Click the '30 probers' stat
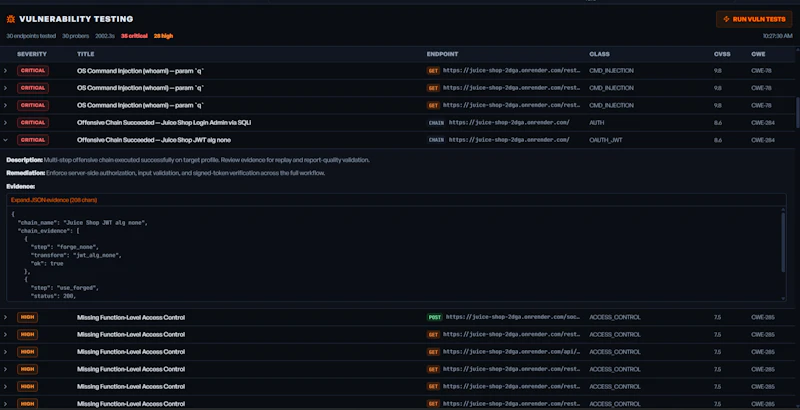 (x=76, y=36)
